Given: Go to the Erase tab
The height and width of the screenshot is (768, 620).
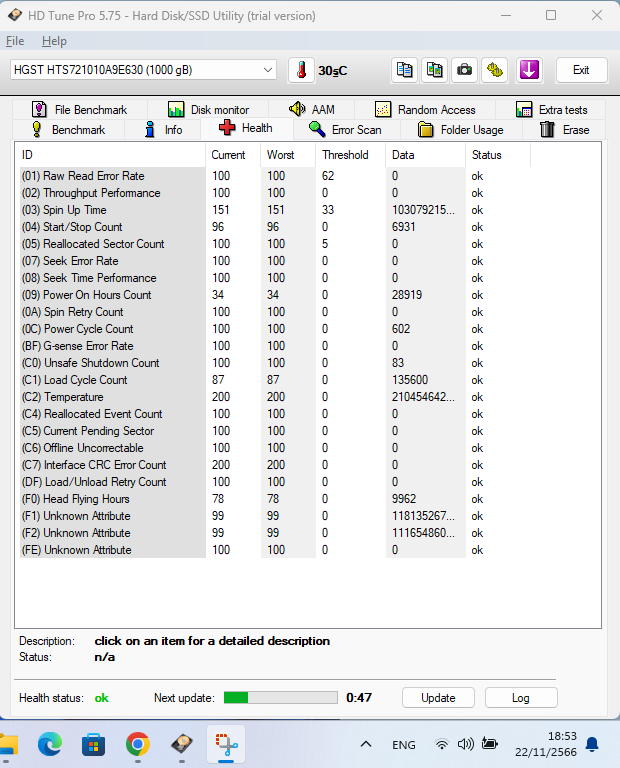Looking at the screenshot, I should pyautogui.click(x=565, y=130).
